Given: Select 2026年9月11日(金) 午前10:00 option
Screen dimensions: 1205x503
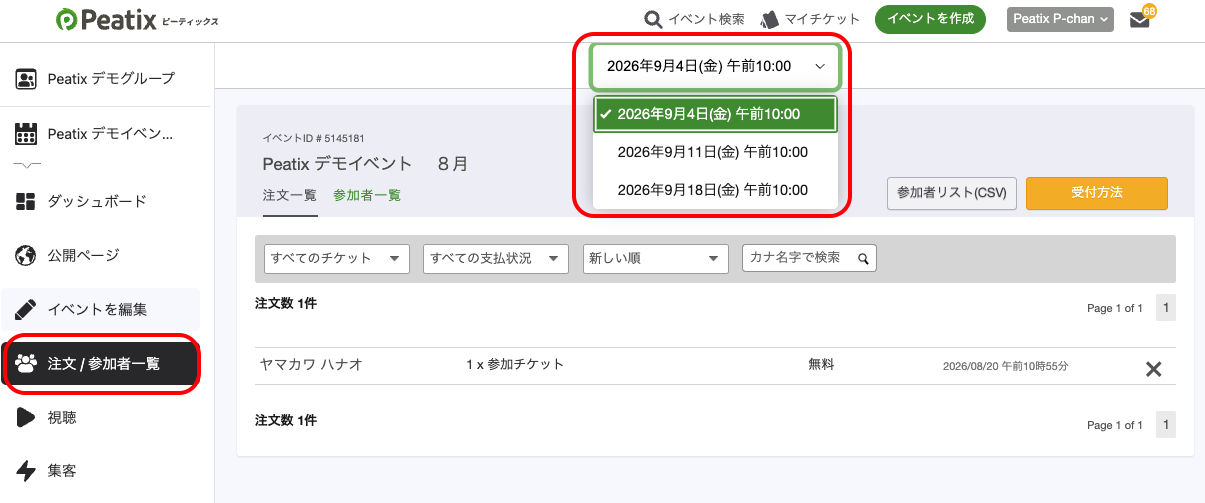Looking at the screenshot, I should (715, 152).
